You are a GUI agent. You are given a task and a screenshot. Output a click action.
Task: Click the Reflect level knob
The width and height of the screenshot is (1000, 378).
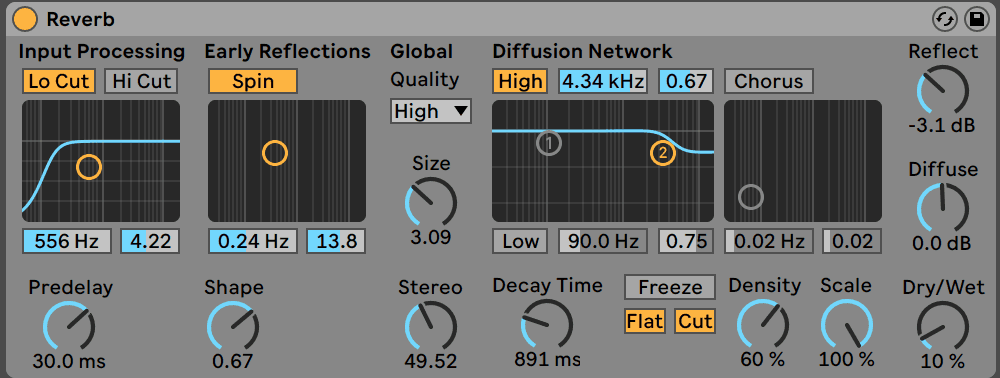click(943, 91)
